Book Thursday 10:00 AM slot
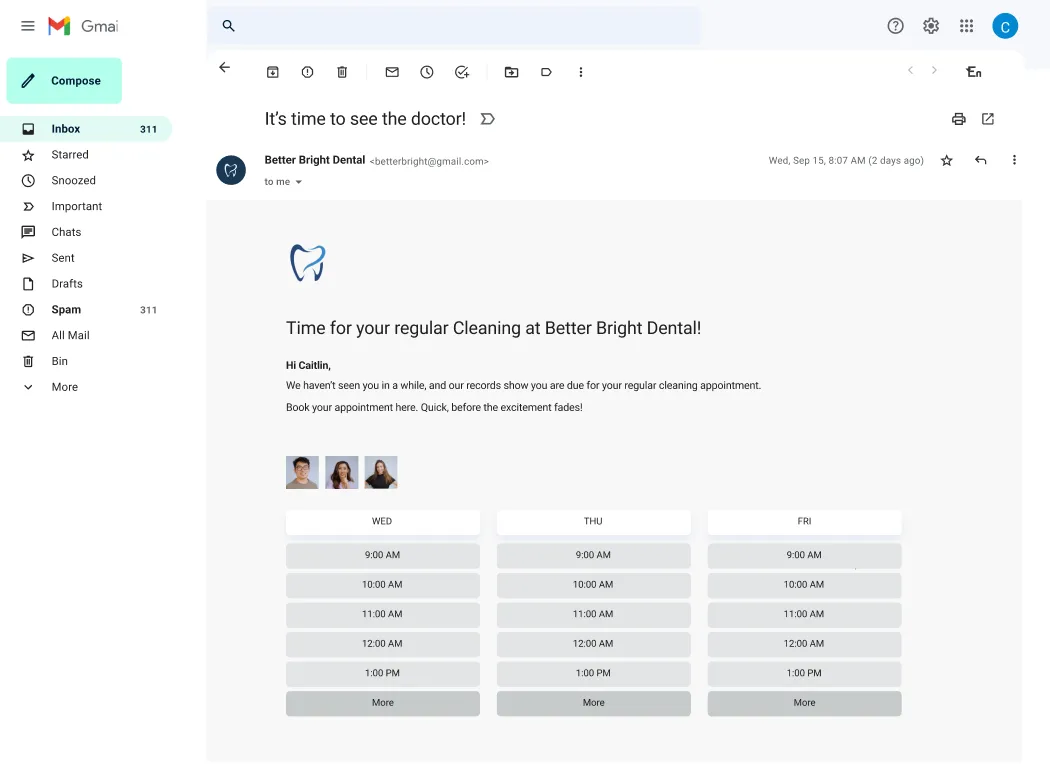Viewport: 1050px width, 774px height. coord(593,585)
